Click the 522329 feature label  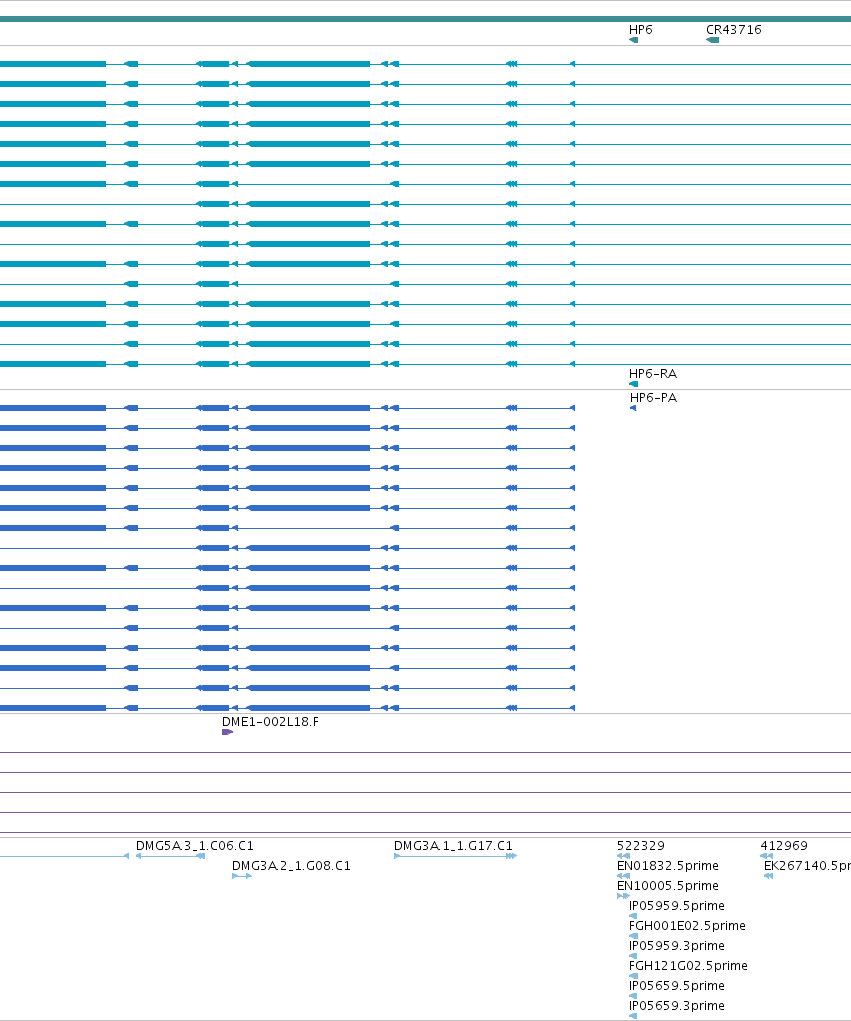click(x=641, y=846)
